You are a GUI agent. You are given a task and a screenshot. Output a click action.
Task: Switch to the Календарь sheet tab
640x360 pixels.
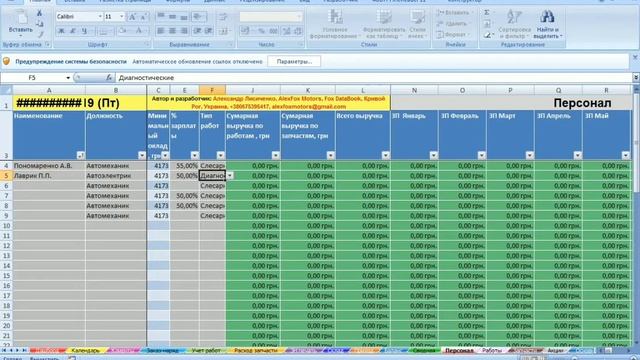click(x=86, y=351)
